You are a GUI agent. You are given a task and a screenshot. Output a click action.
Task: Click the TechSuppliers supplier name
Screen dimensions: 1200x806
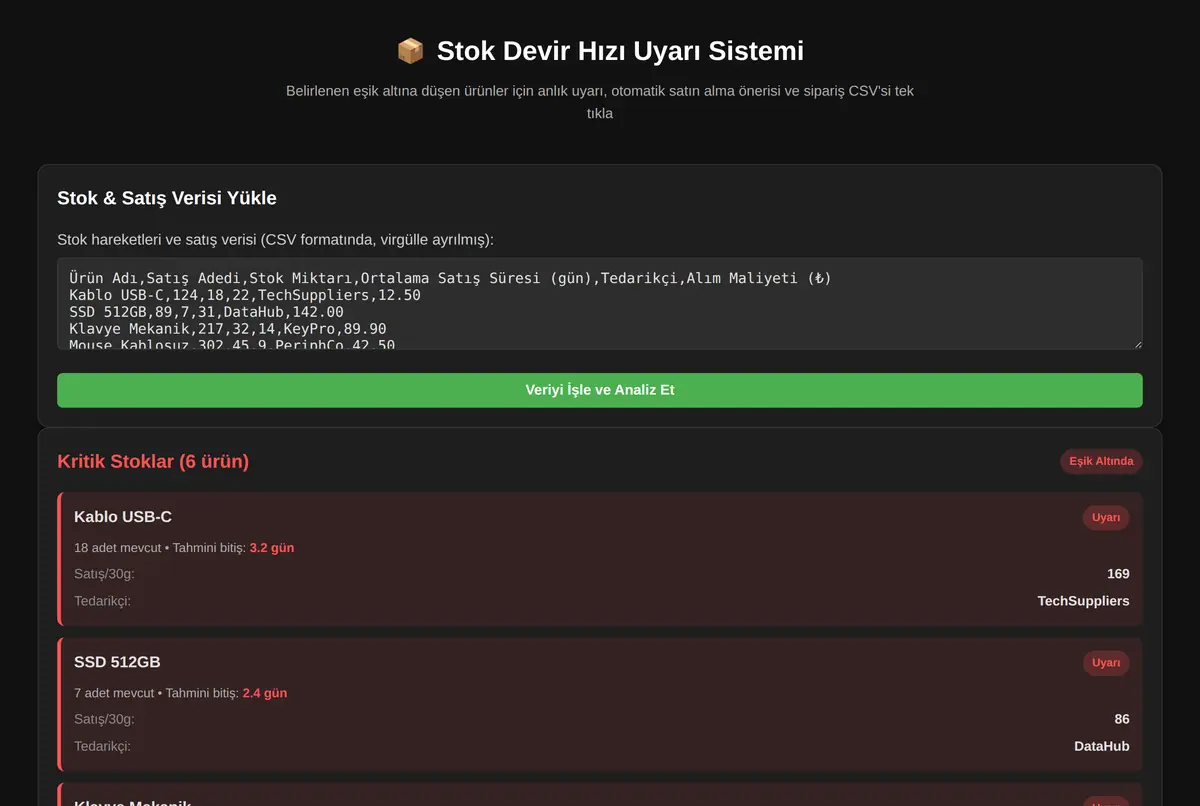[x=1084, y=601]
